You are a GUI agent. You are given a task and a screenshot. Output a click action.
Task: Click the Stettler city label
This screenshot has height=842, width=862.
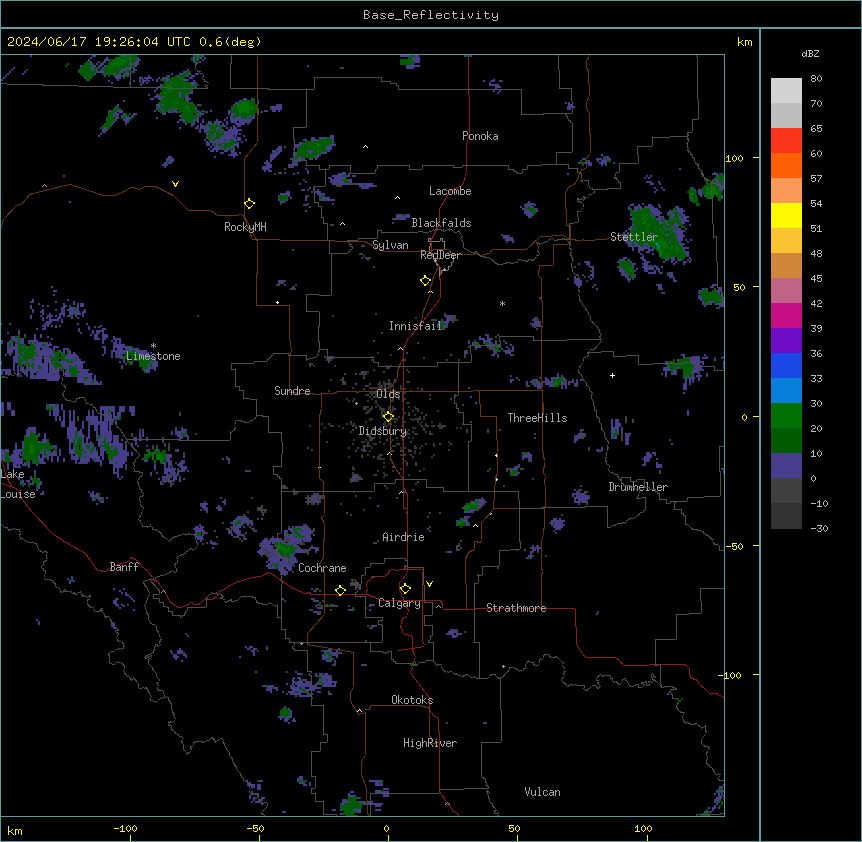click(x=634, y=237)
